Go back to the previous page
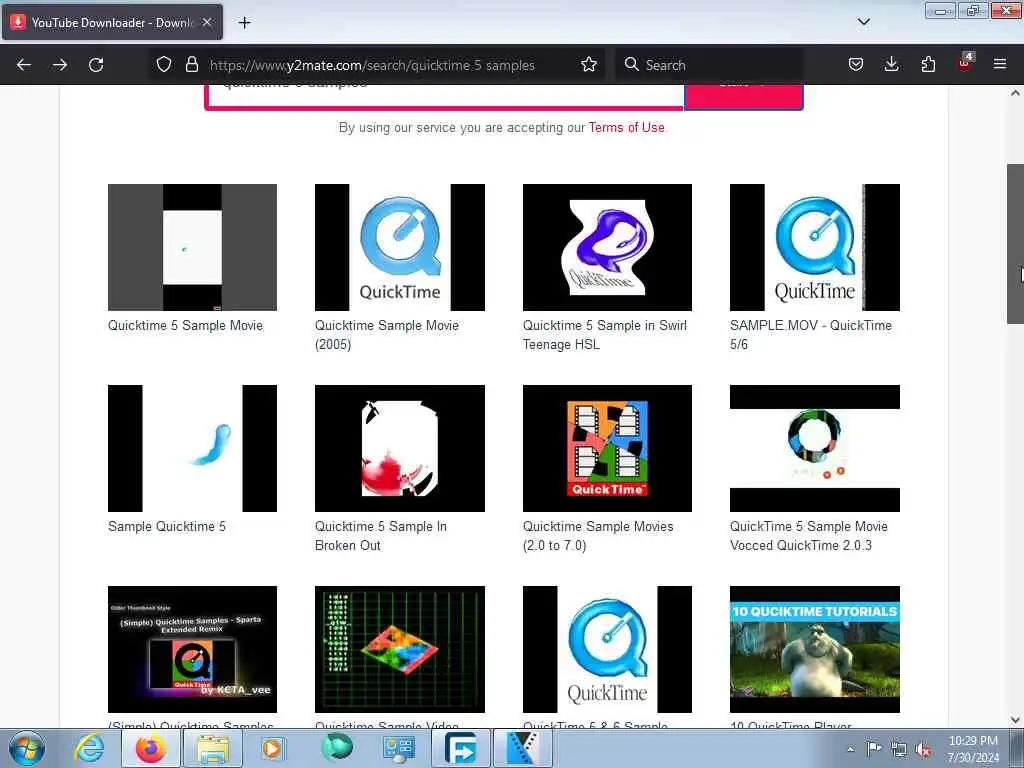The image size is (1024, 768). click(24, 65)
